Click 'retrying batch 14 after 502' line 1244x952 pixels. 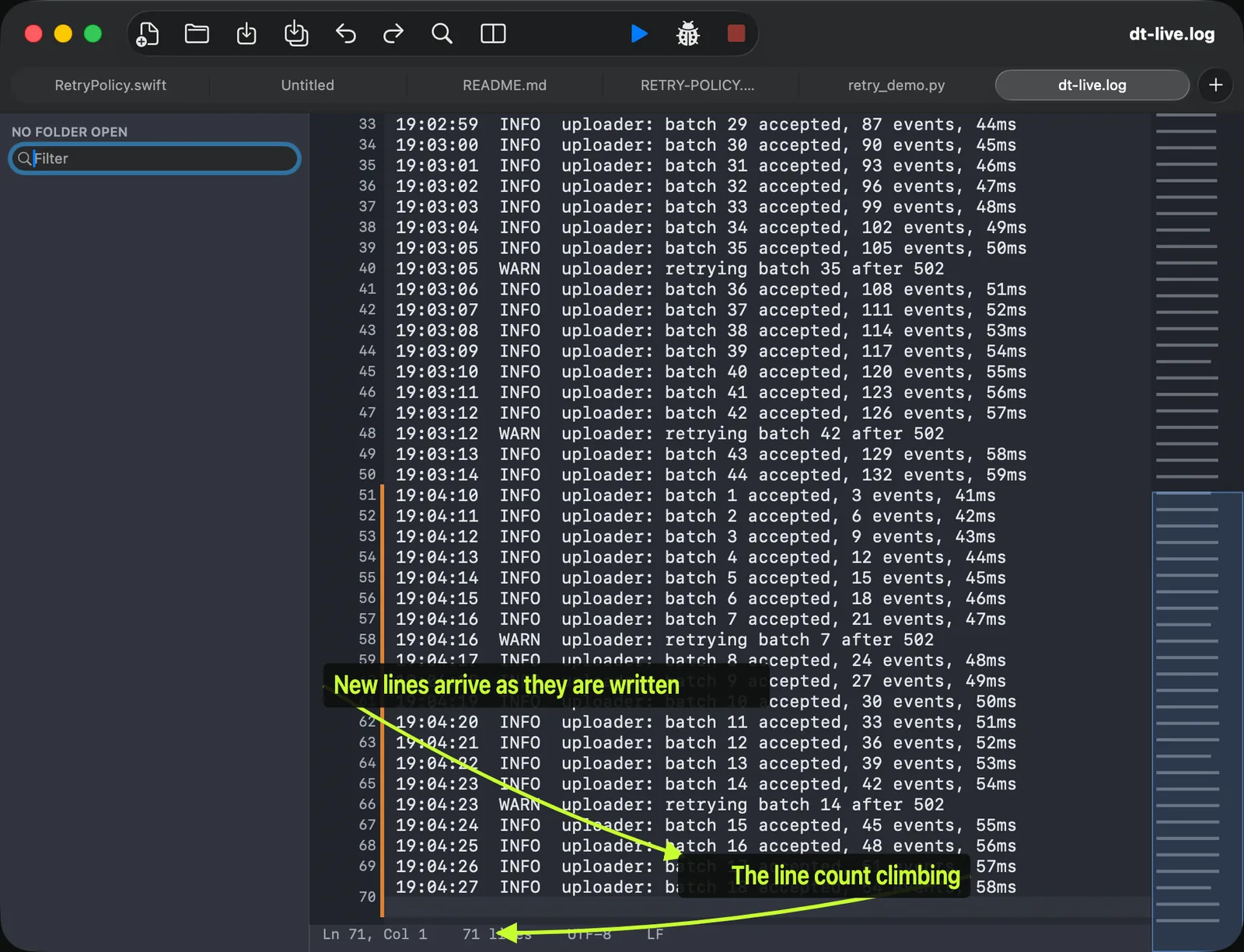669,804
